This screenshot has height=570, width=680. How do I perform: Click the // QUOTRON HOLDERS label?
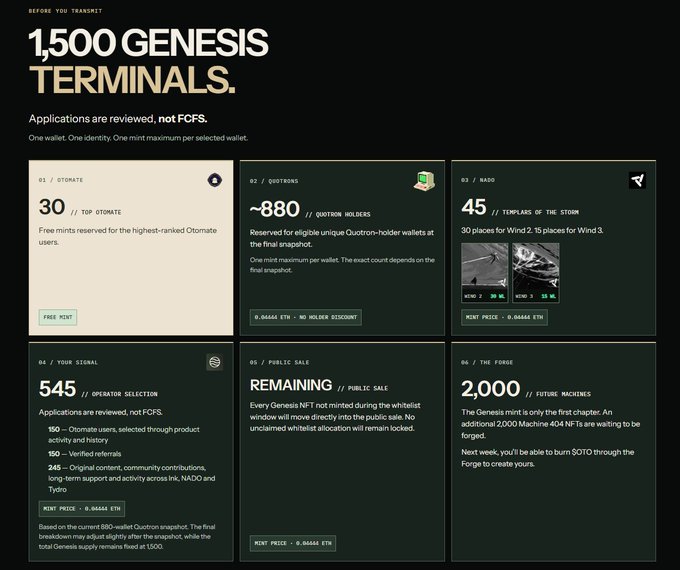coord(338,214)
